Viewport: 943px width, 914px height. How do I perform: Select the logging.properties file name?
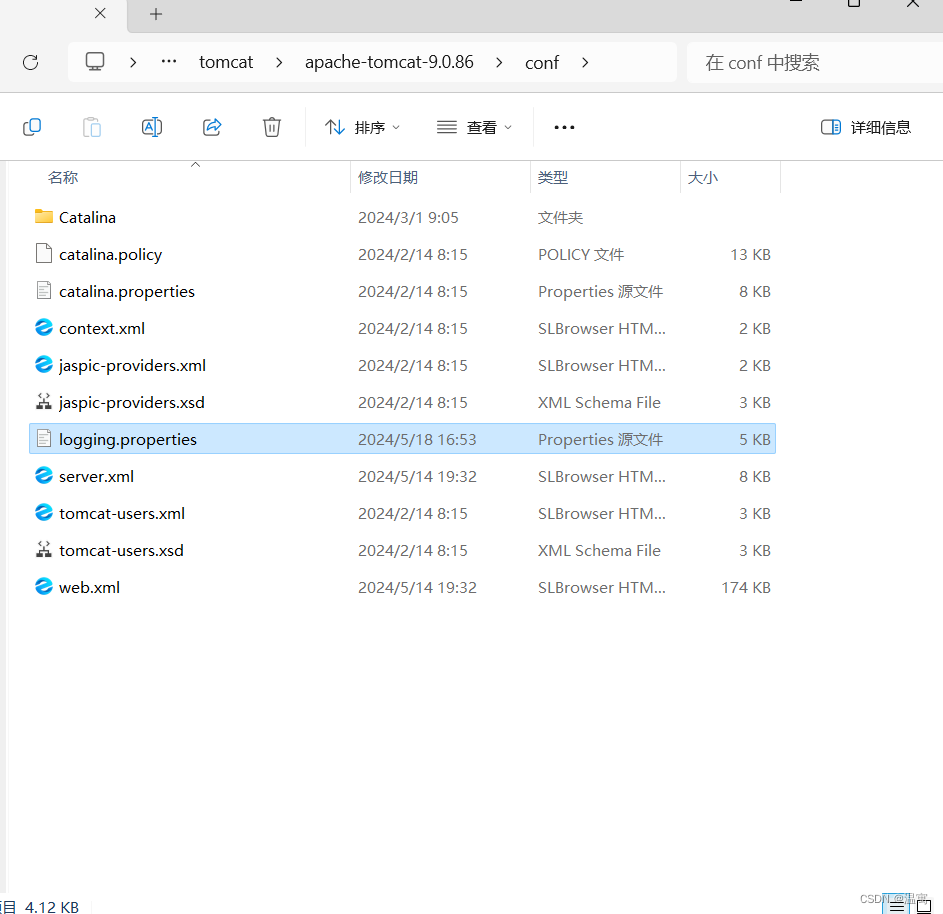click(127, 440)
